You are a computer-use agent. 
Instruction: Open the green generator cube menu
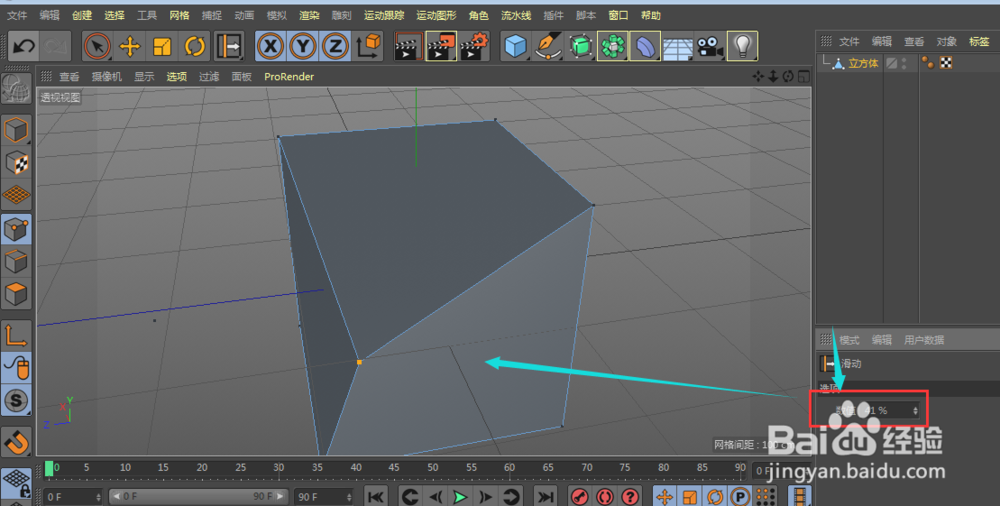(x=580, y=46)
